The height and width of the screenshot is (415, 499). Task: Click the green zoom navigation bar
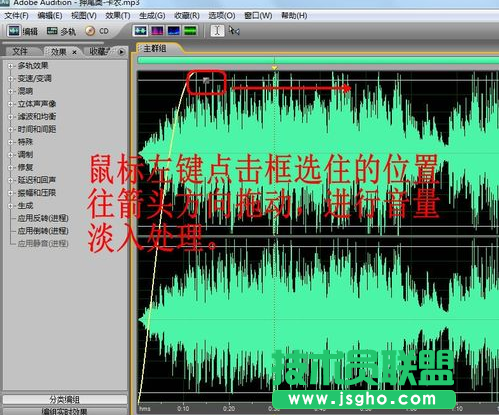coord(318,60)
